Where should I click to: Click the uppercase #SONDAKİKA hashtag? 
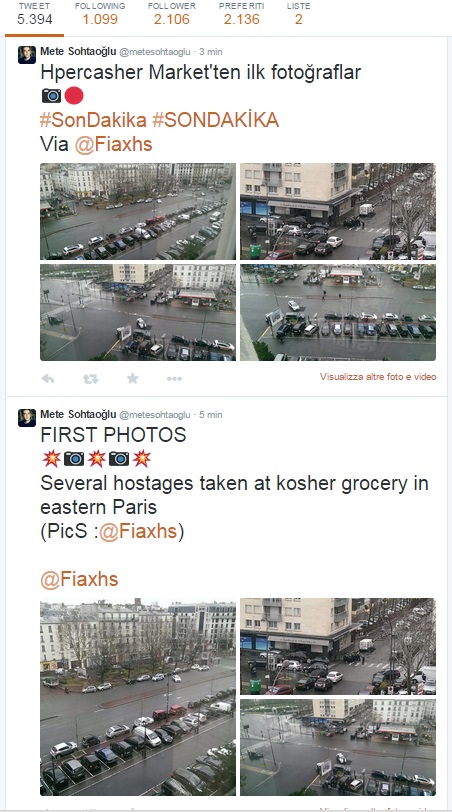(215, 120)
